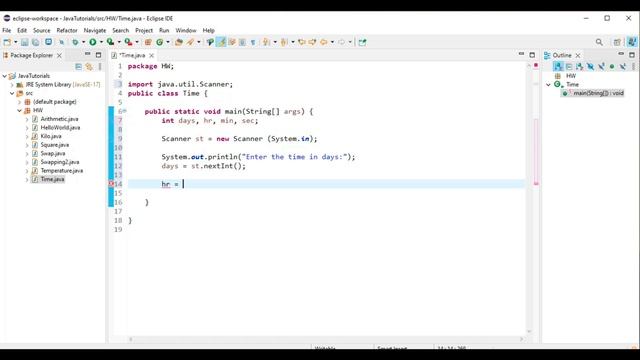Click the New file toolbar icon
This screenshot has width=640, height=360.
tap(7, 42)
